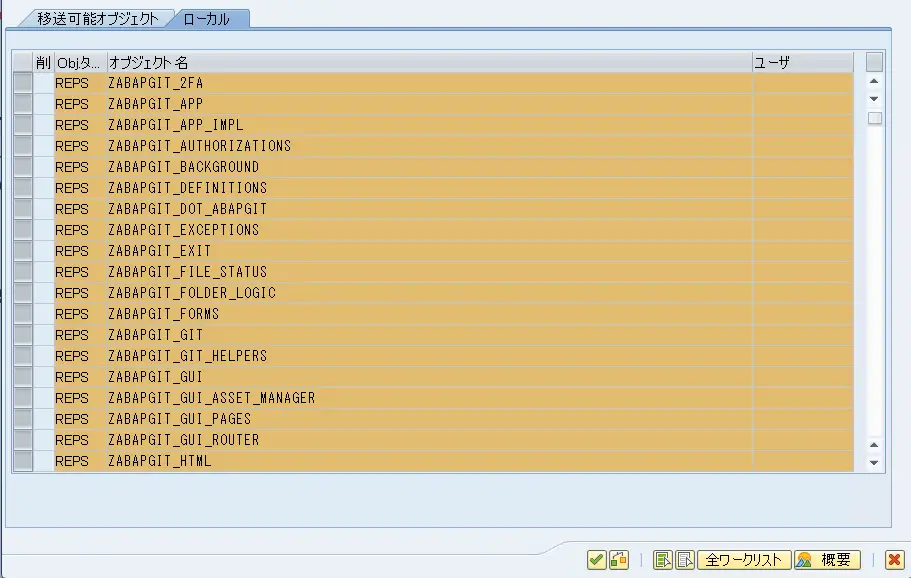The image size is (911, 578).
Task: Toggle row selector for ZABAPGIT_FORMS
Action: click(23, 314)
